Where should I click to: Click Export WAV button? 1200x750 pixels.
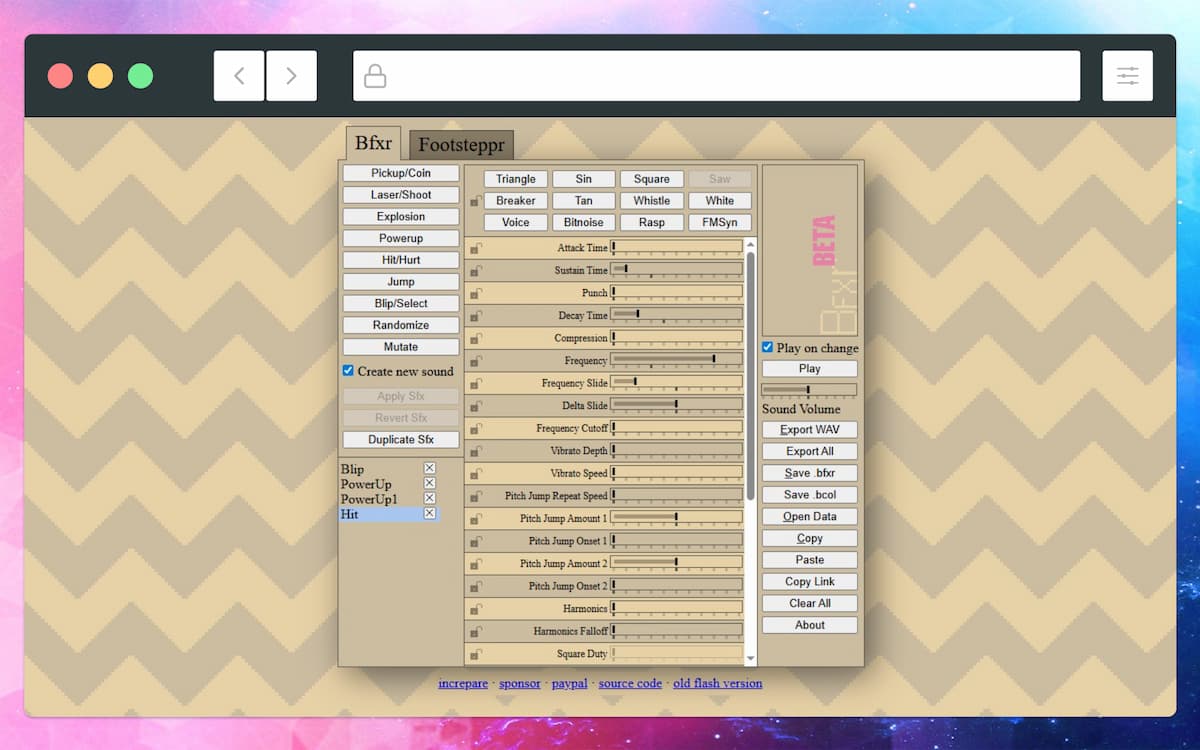click(810, 430)
